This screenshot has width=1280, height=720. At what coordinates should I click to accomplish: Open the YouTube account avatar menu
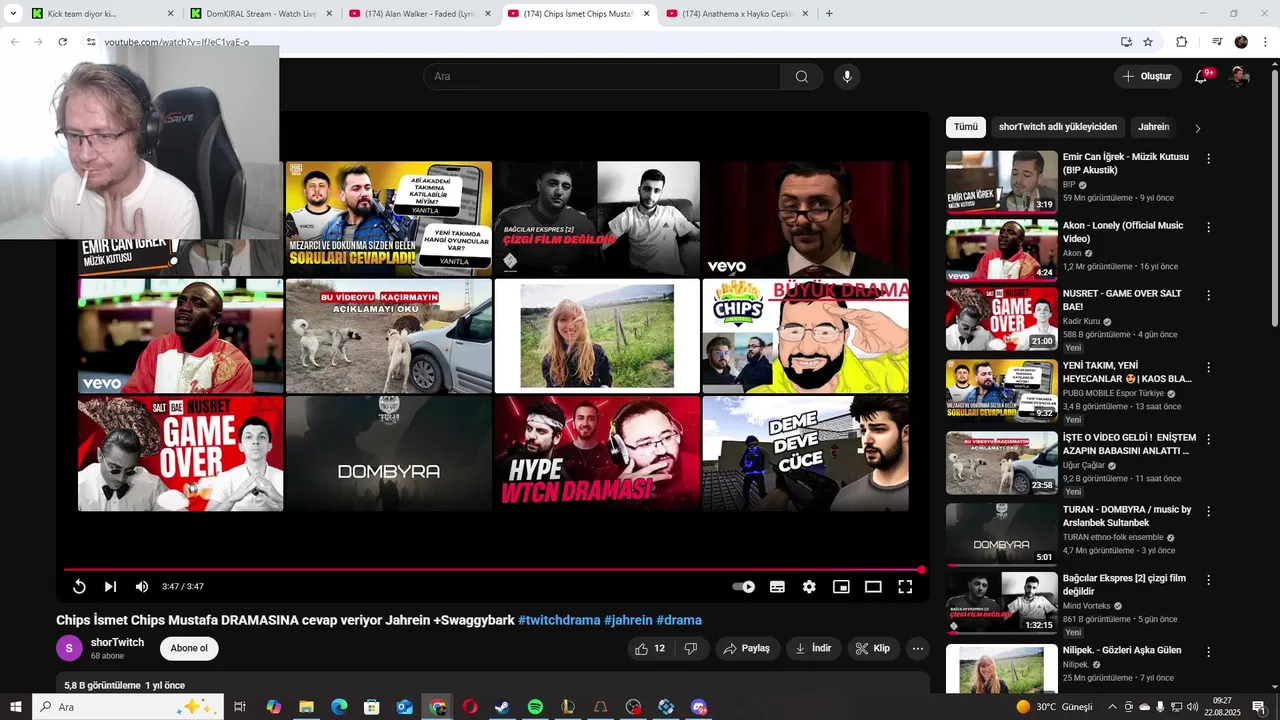coord(1239,77)
